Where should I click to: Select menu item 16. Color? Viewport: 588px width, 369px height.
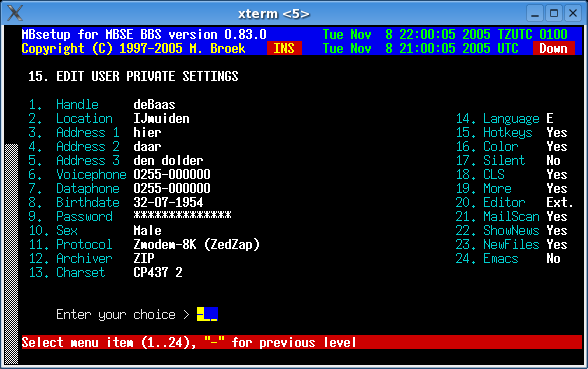pos(487,146)
